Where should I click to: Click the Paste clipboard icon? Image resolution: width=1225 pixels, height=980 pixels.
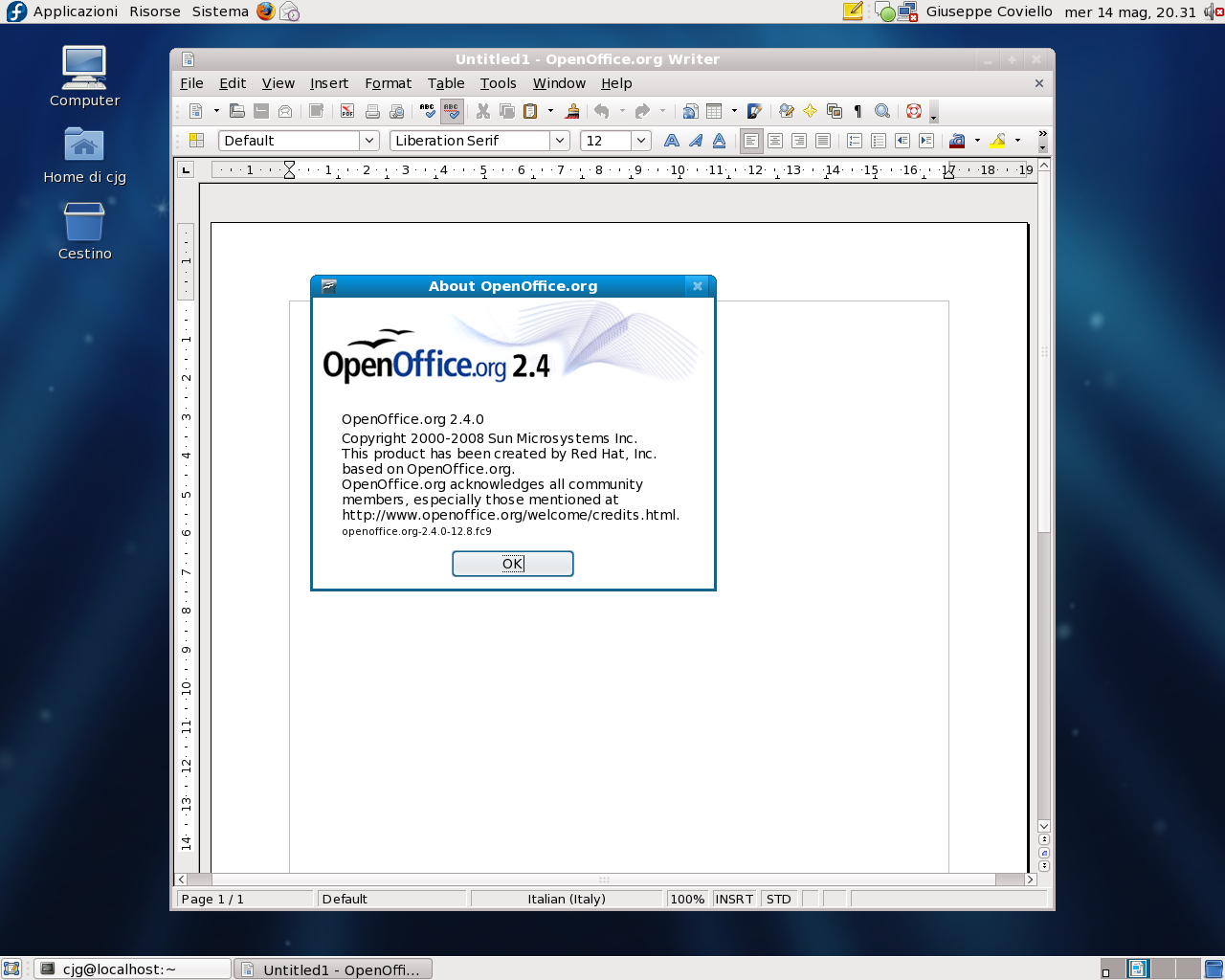click(531, 111)
